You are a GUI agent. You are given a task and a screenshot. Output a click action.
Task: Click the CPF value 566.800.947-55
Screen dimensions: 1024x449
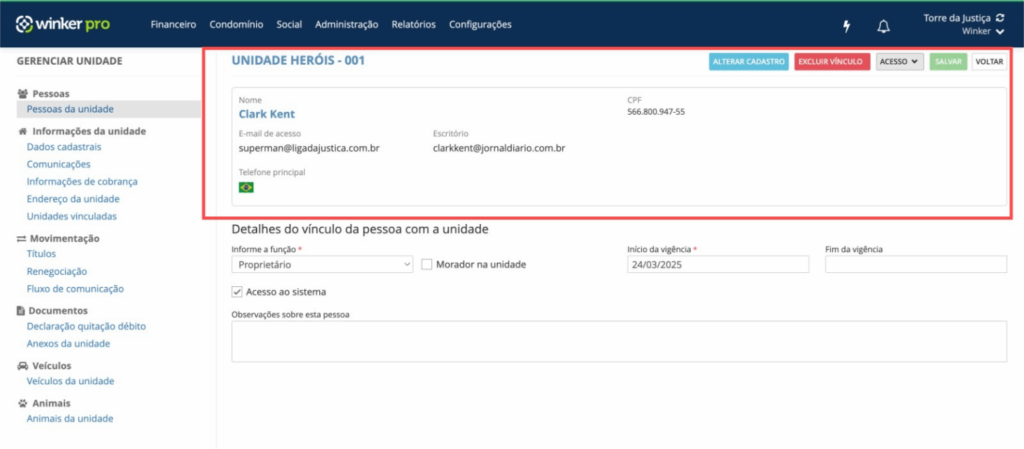coord(656,112)
